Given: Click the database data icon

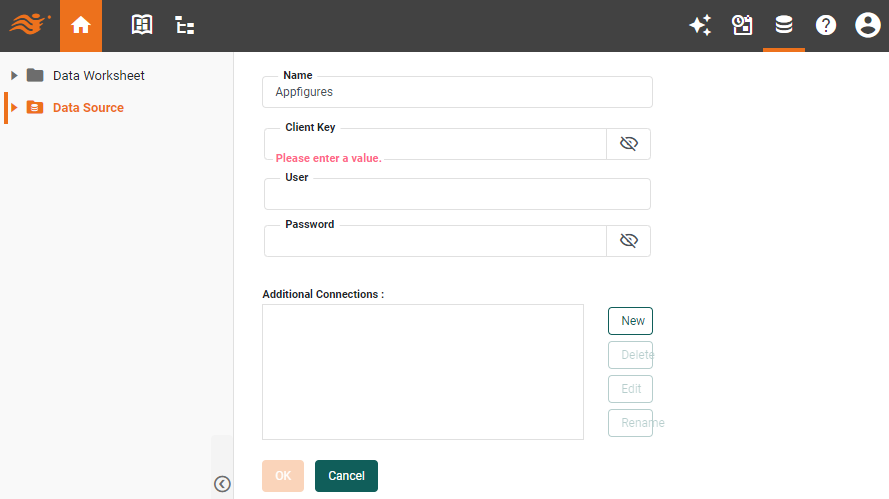Looking at the screenshot, I should (784, 26).
